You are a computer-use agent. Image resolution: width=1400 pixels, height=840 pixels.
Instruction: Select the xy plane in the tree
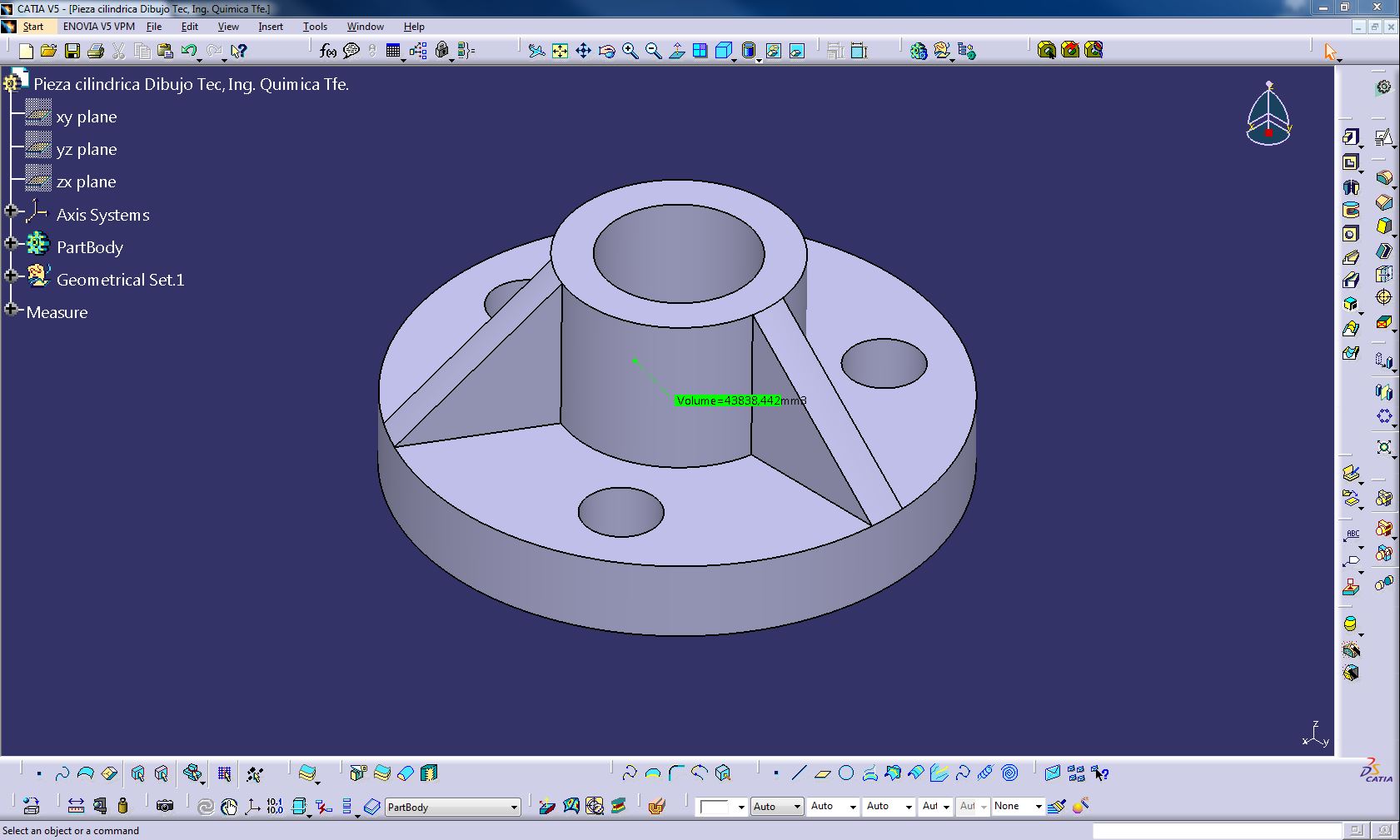(87, 117)
